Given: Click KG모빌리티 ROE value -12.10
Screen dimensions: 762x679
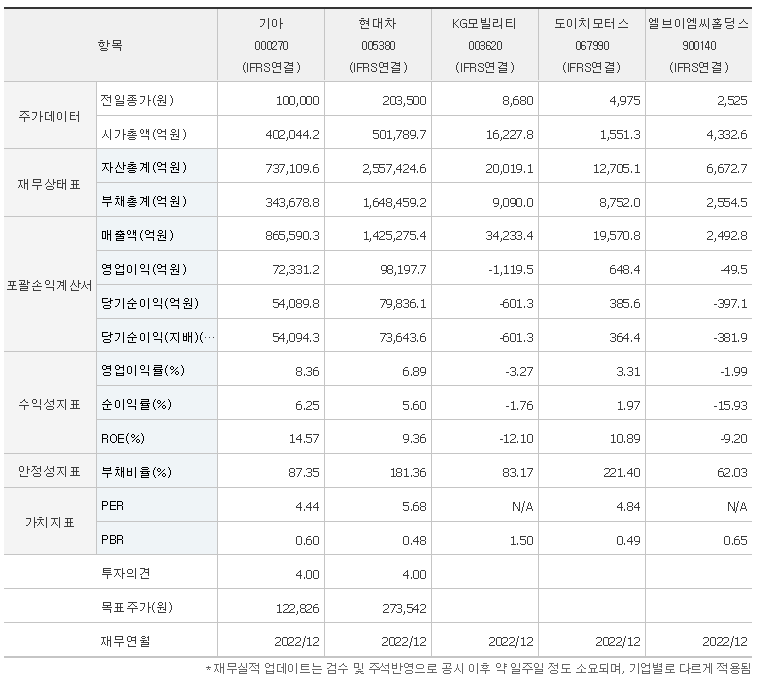Looking at the screenshot, I should pos(517,439).
